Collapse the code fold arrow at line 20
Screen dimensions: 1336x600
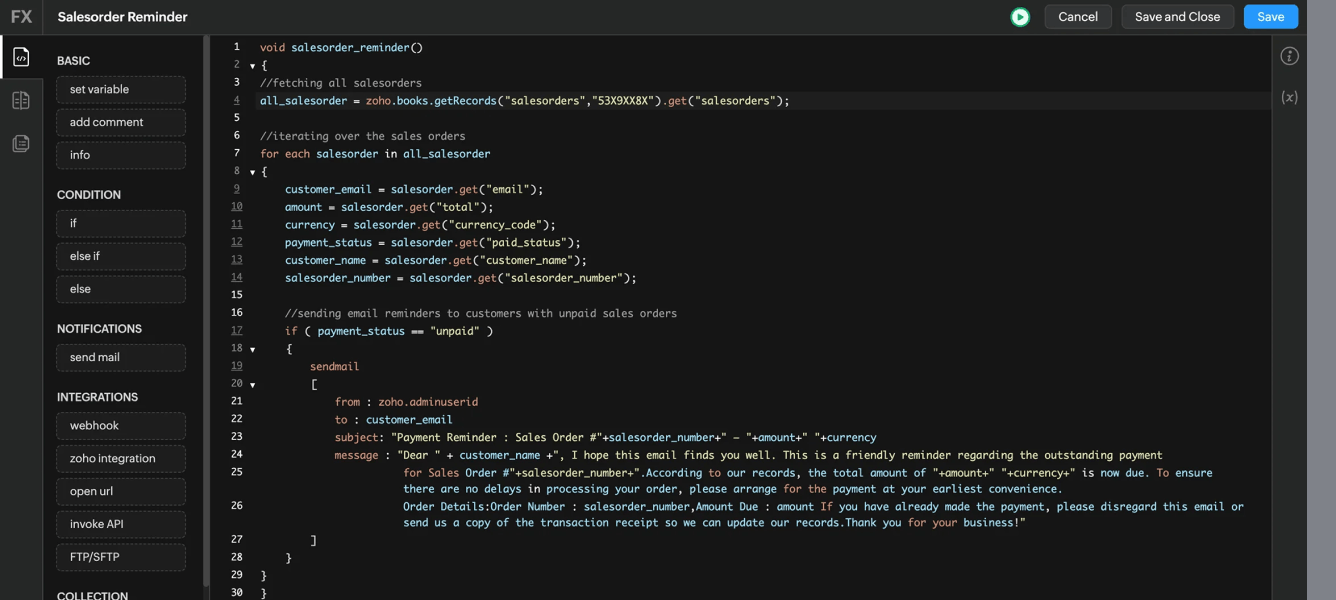pos(252,385)
